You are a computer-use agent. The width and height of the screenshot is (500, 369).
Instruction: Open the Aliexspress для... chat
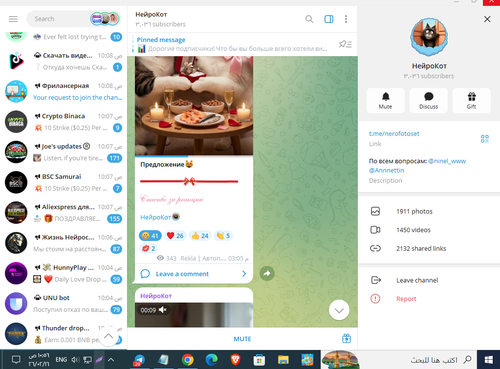(x=63, y=213)
